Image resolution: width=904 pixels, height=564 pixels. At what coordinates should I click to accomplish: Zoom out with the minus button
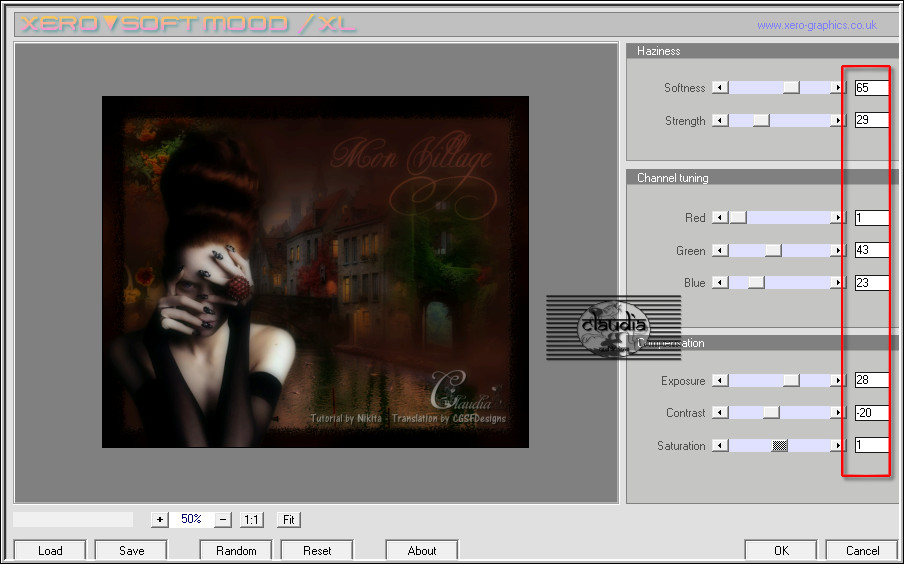click(x=223, y=520)
